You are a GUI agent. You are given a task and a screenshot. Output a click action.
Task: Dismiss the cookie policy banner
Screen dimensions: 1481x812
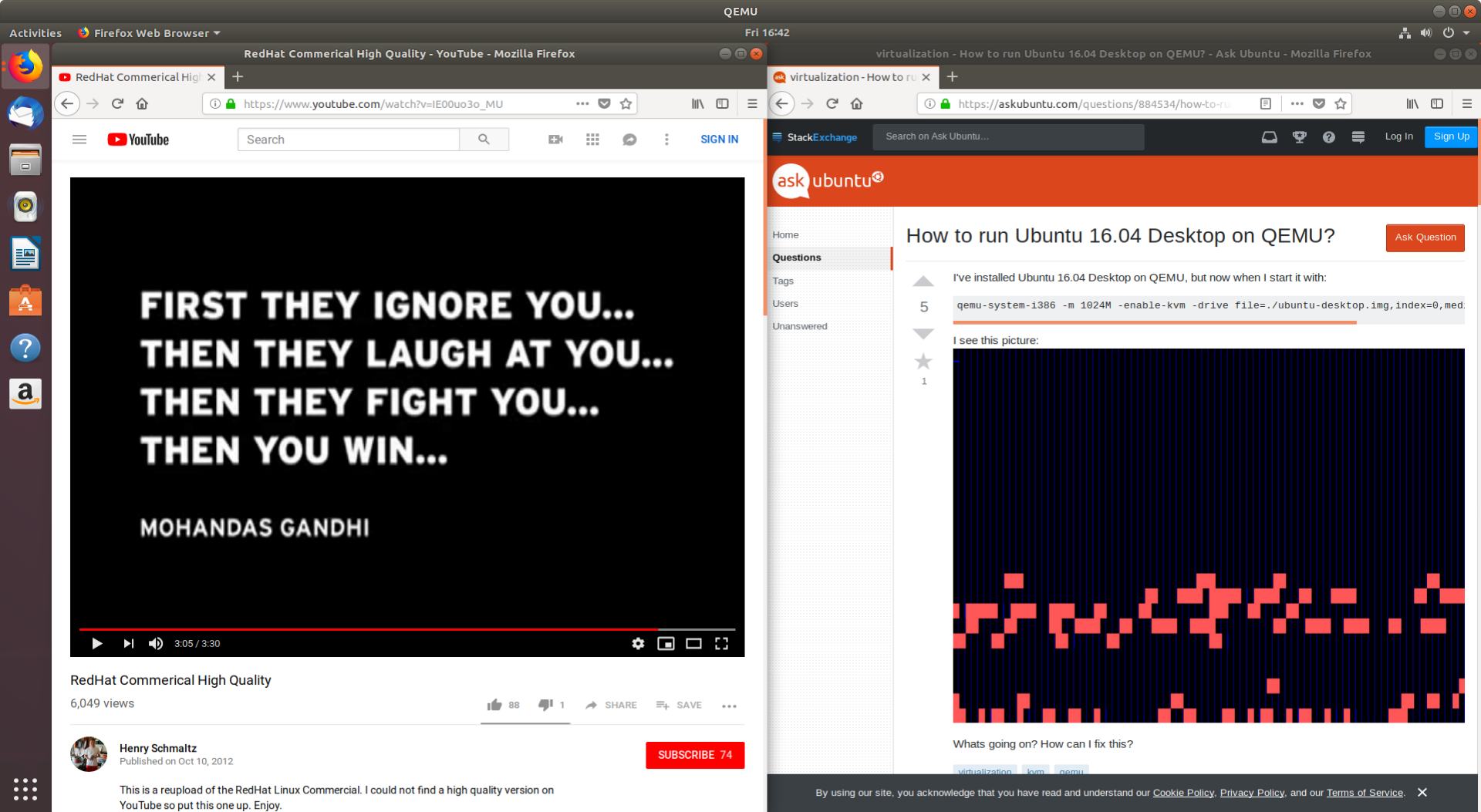tap(1422, 793)
